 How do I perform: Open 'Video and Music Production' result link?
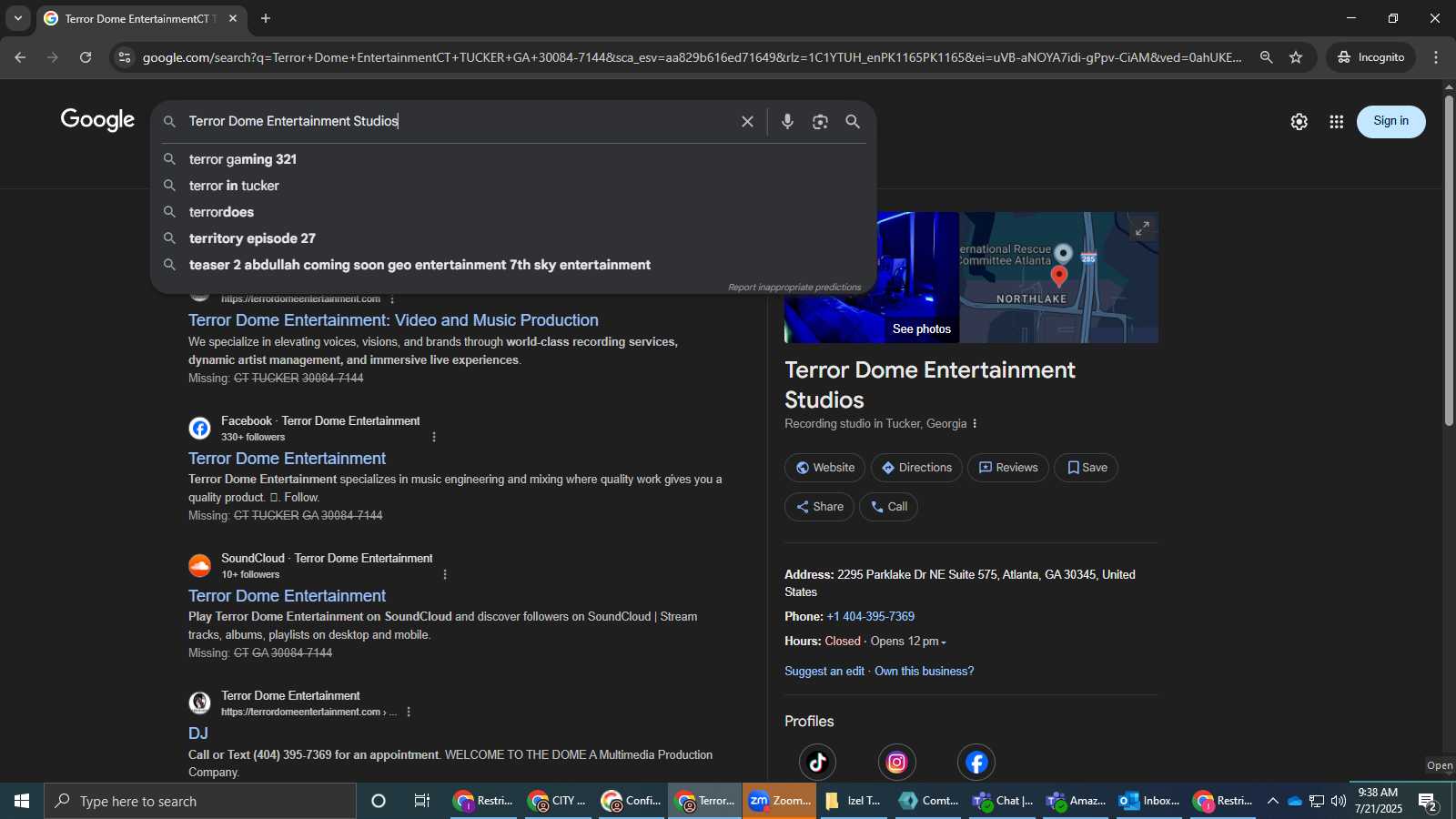(x=393, y=320)
